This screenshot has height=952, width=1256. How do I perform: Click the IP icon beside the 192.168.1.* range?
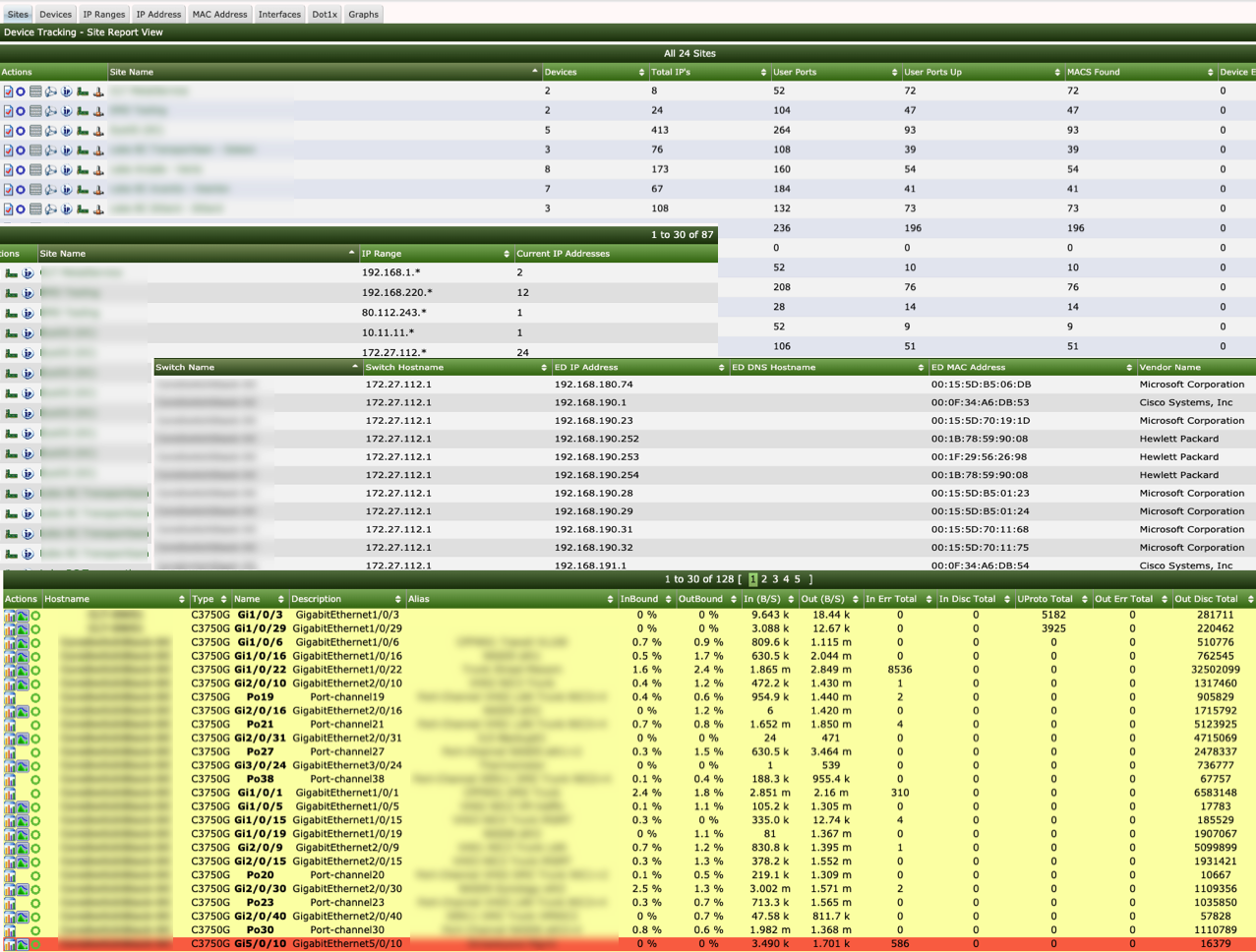pos(28,273)
